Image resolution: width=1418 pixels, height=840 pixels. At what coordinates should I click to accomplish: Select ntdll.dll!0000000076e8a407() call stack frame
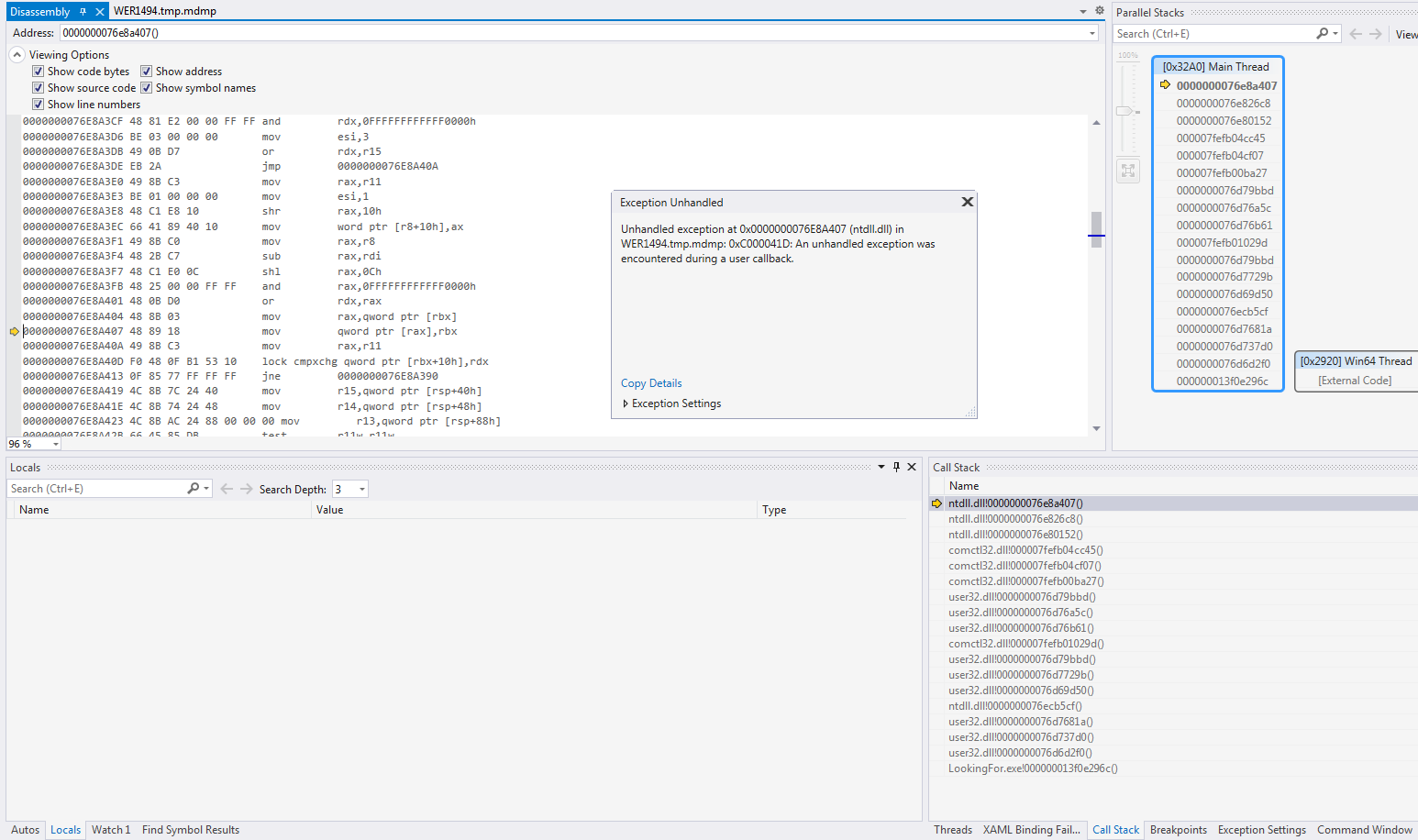coord(1015,503)
